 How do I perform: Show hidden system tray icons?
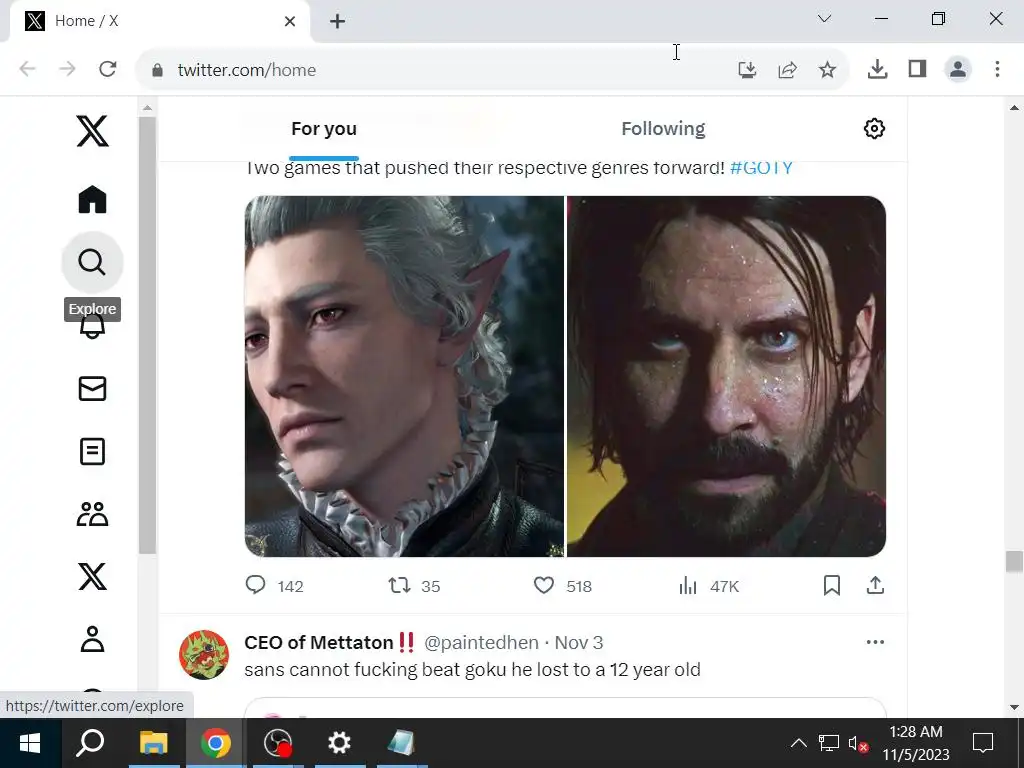(x=798, y=743)
